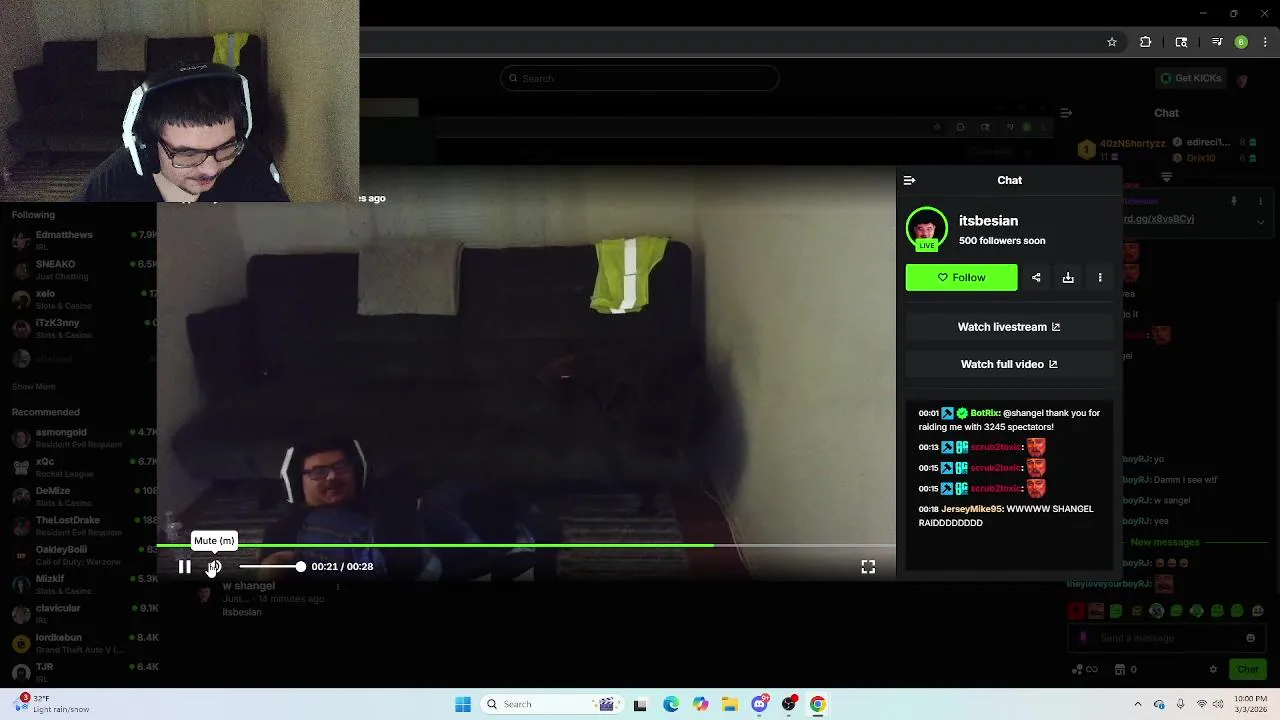Open Microsoft Edge from taskbar

(x=671, y=704)
